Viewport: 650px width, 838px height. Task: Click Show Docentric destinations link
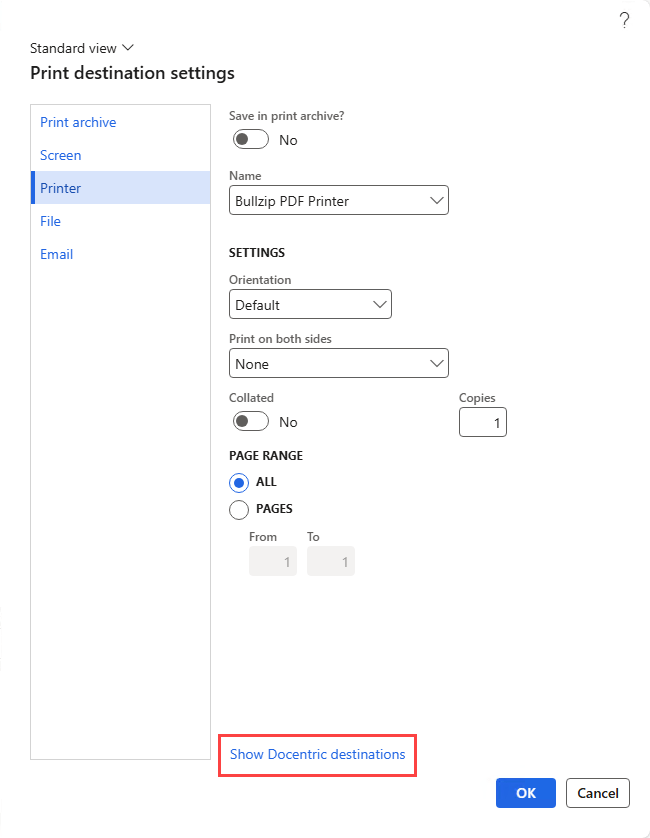317,754
